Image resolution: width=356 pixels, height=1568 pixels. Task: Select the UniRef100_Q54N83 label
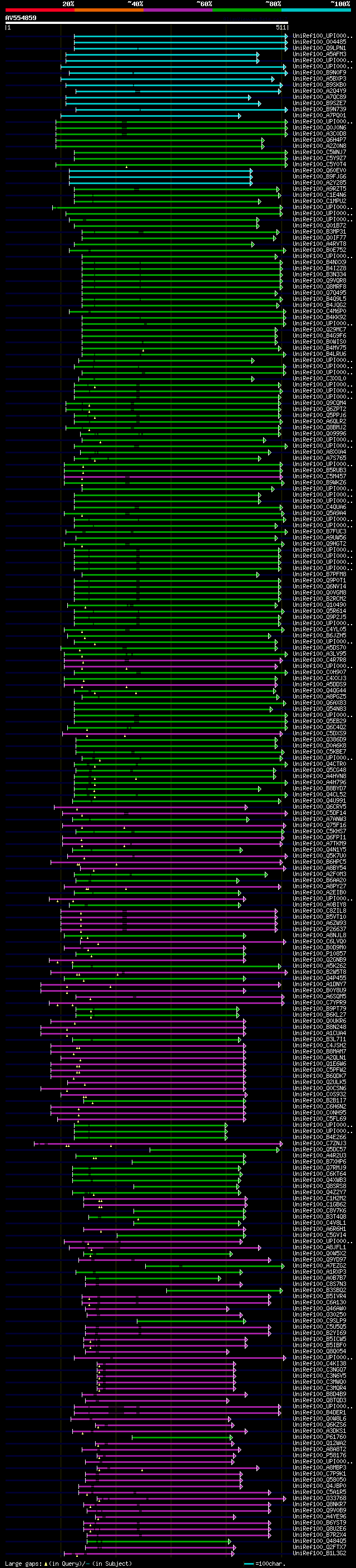click(x=319, y=709)
